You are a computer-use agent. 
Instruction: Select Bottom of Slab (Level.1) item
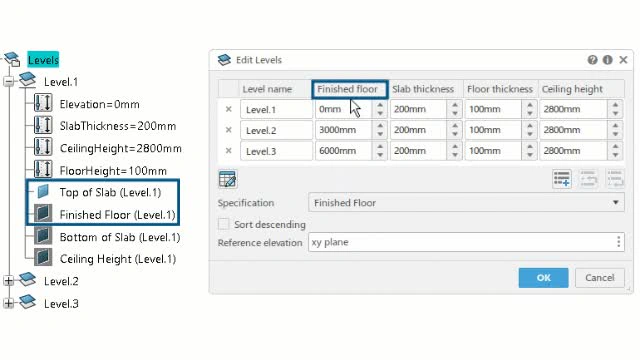tap(120, 237)
